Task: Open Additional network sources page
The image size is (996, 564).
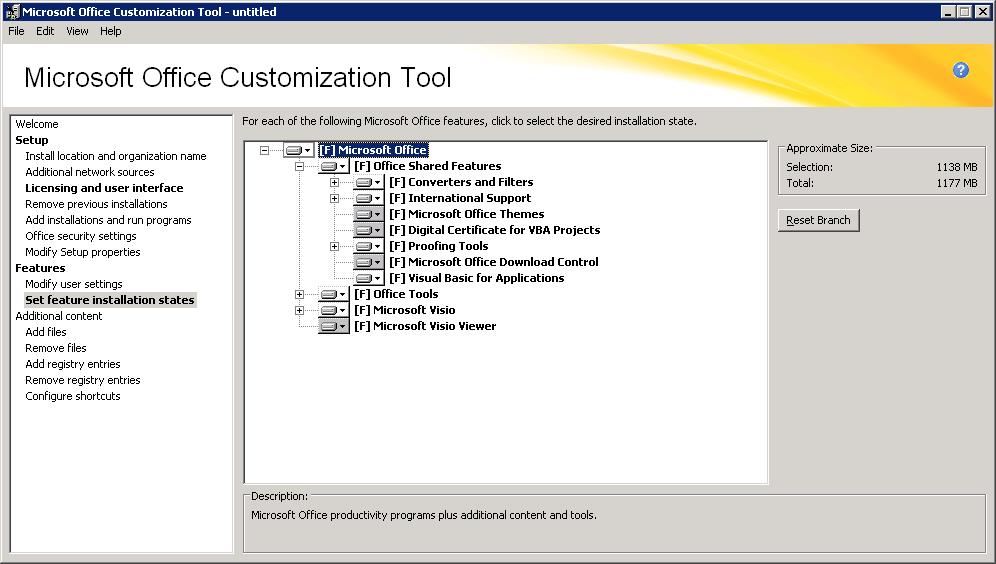Action: point(90,172)
